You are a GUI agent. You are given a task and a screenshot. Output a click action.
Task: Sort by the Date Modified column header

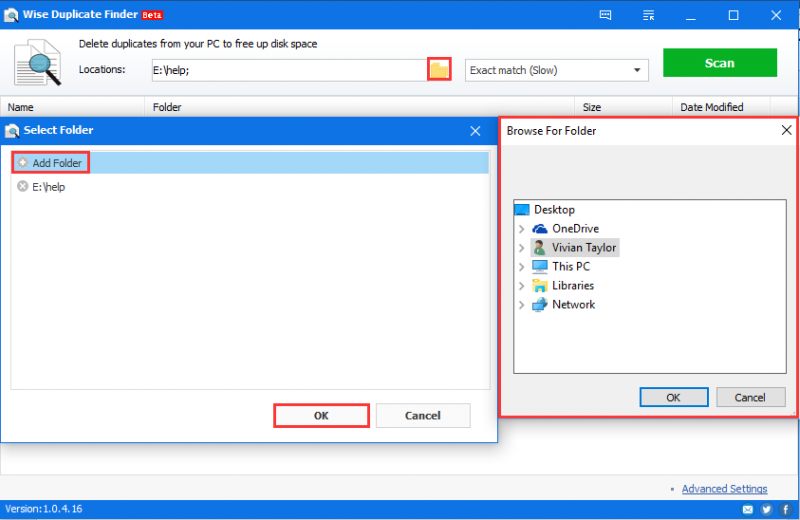[721, 107]
